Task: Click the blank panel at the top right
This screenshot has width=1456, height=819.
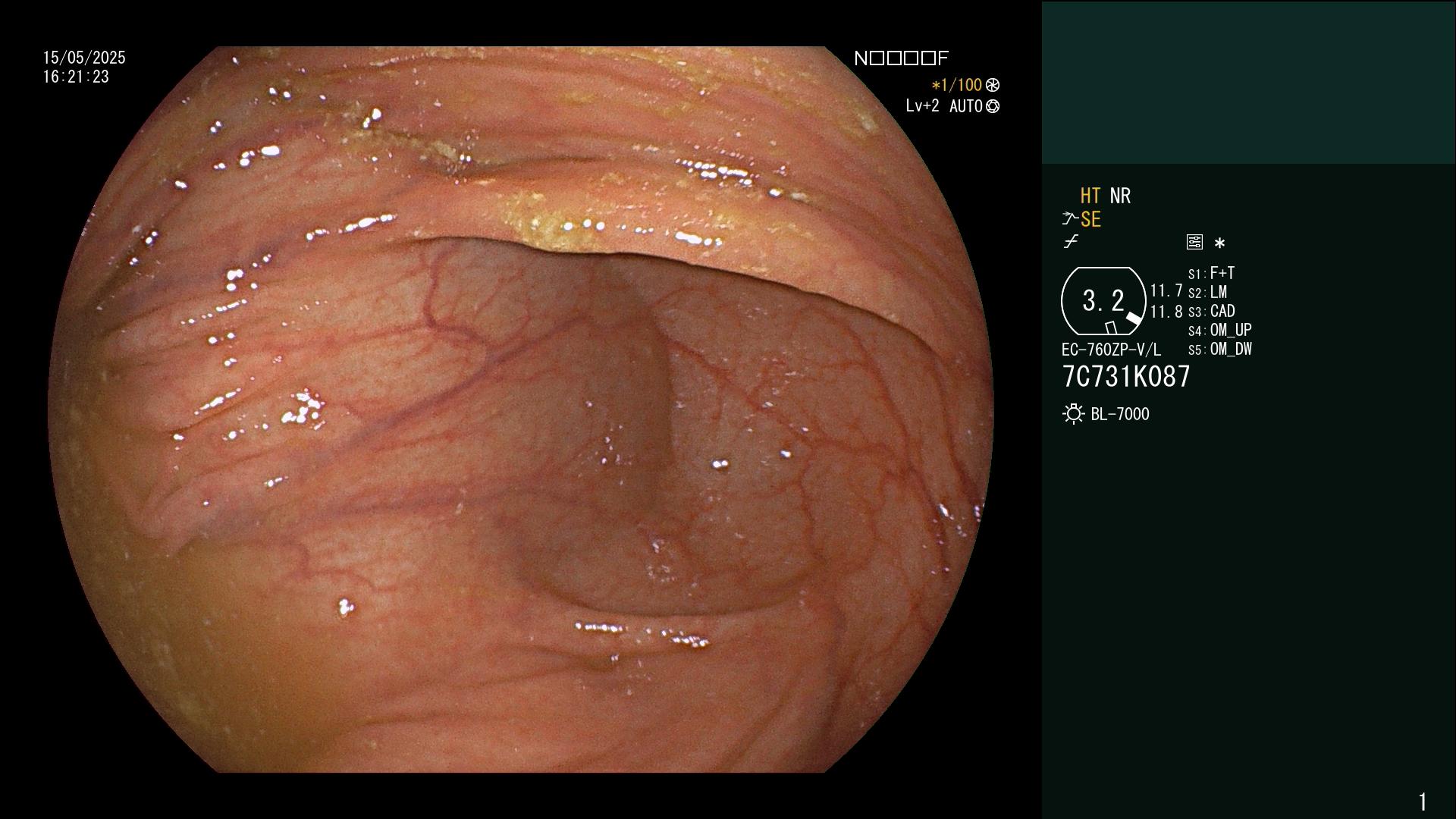Action: point(1248,82)
